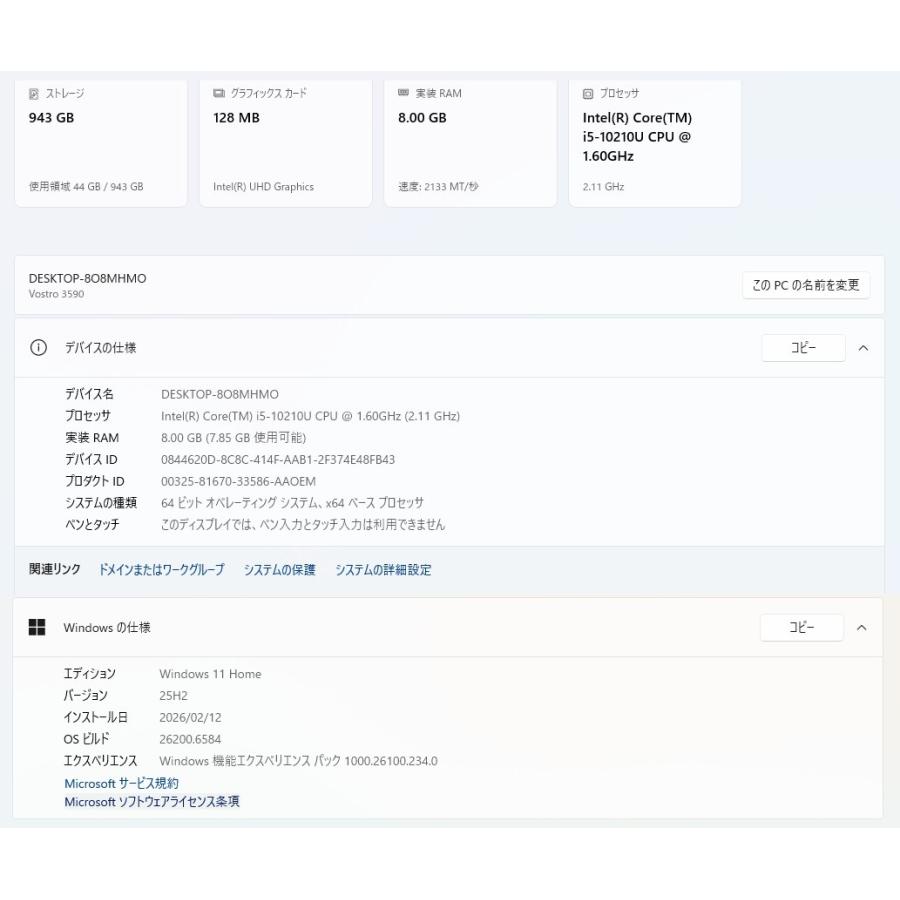The height and width of the screenshot is (900, 900).
Task: Select the 128 MB graphics card panel
Action: click(285, 142)
